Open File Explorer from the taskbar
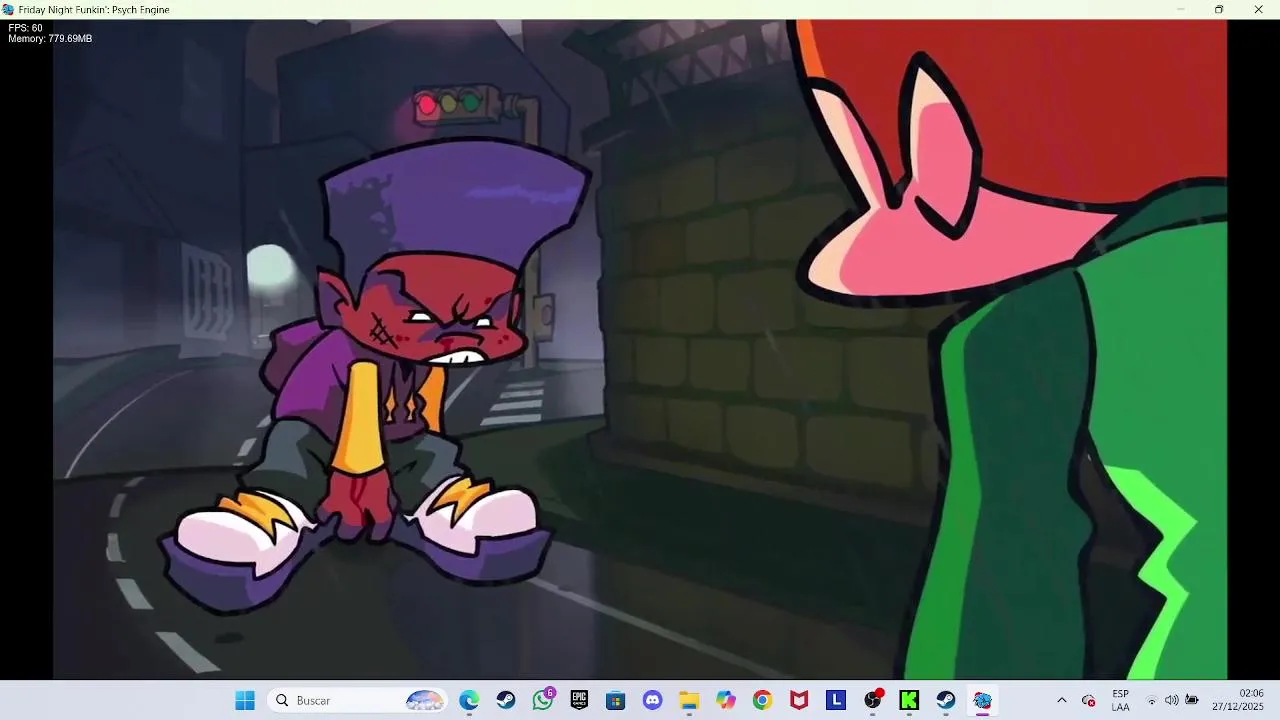The height and width of the screenshot is (720, 1280). click(x=689, y=700)
